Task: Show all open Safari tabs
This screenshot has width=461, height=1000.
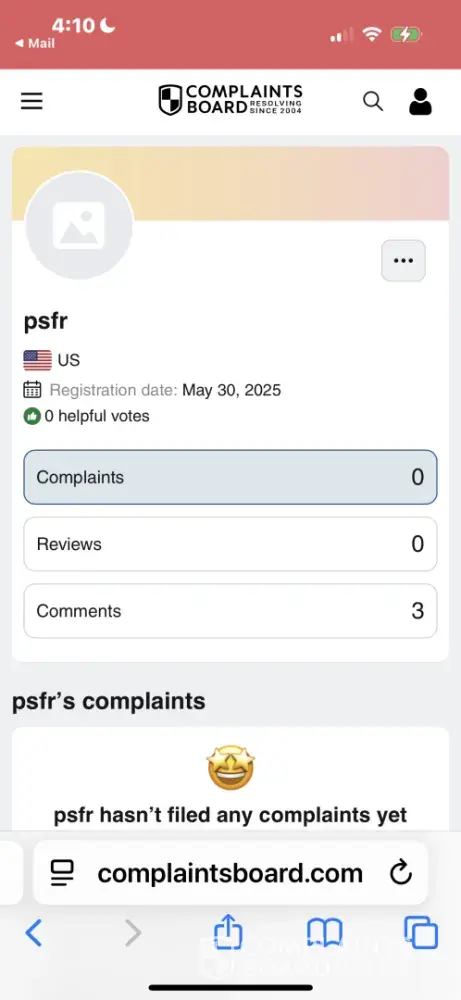Action: pyautogui.click(x=421, y=933)
